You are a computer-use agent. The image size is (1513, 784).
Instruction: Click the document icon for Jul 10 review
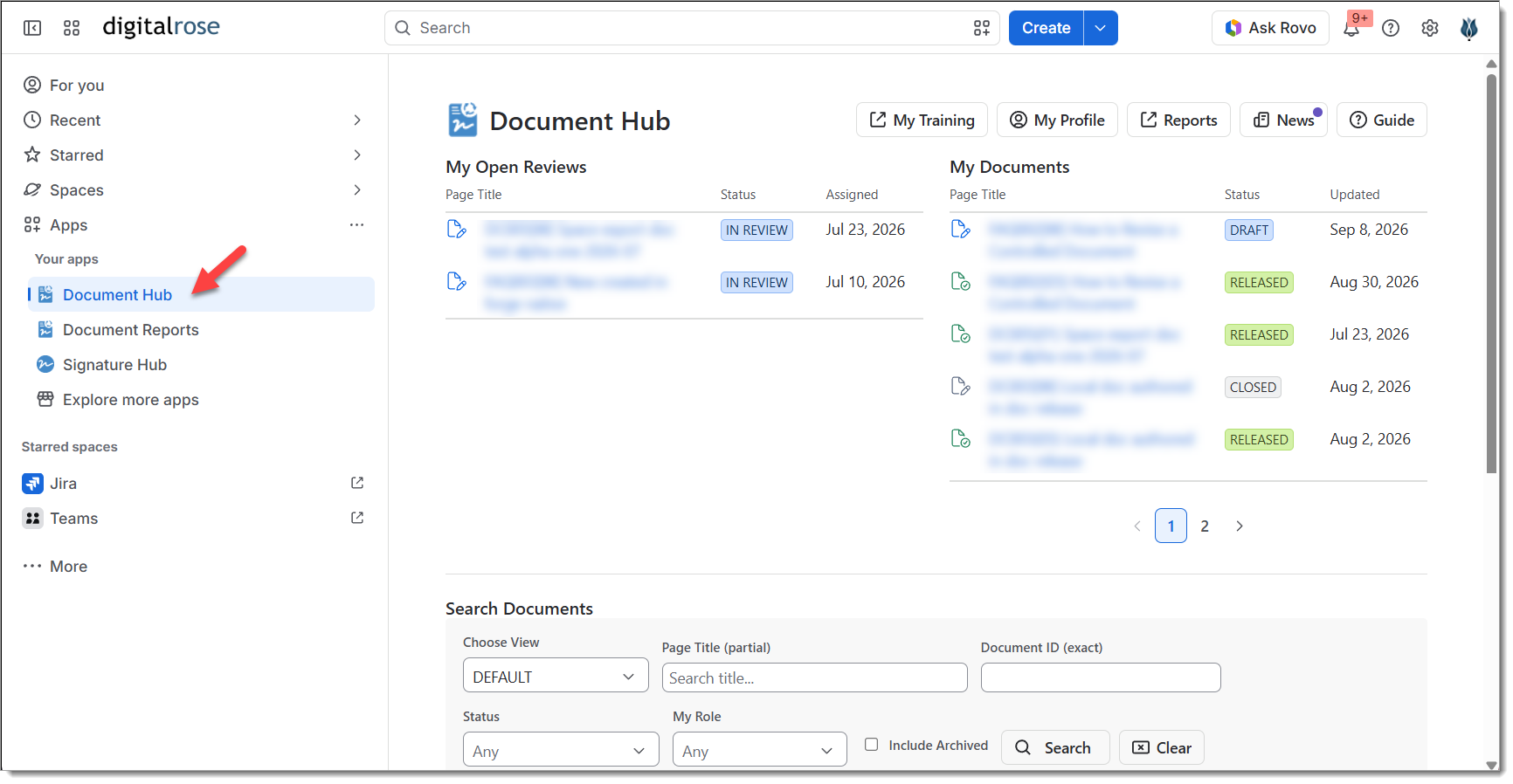coord(457,281)
